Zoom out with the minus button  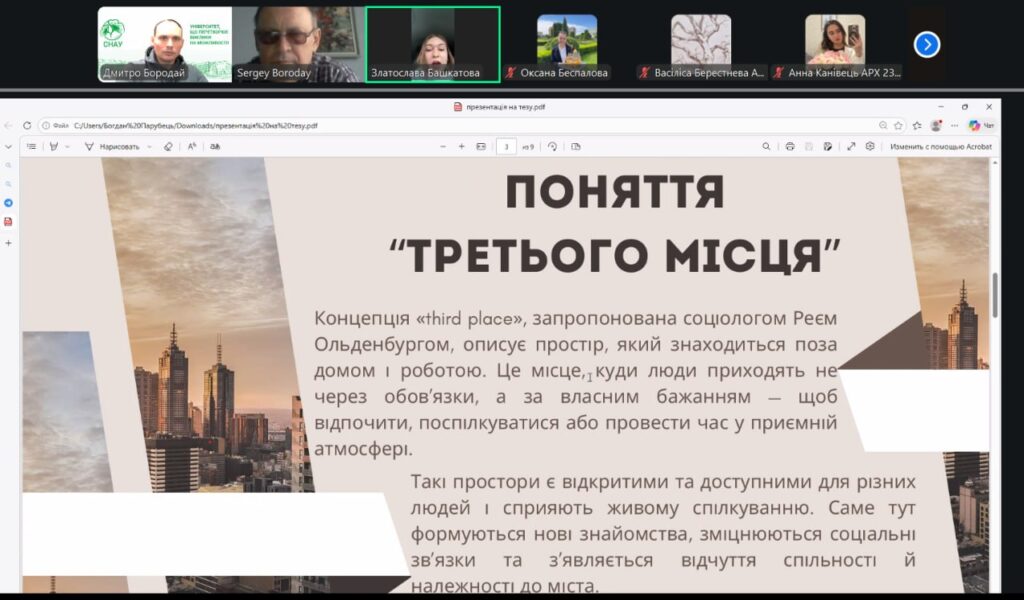point(443,146)
